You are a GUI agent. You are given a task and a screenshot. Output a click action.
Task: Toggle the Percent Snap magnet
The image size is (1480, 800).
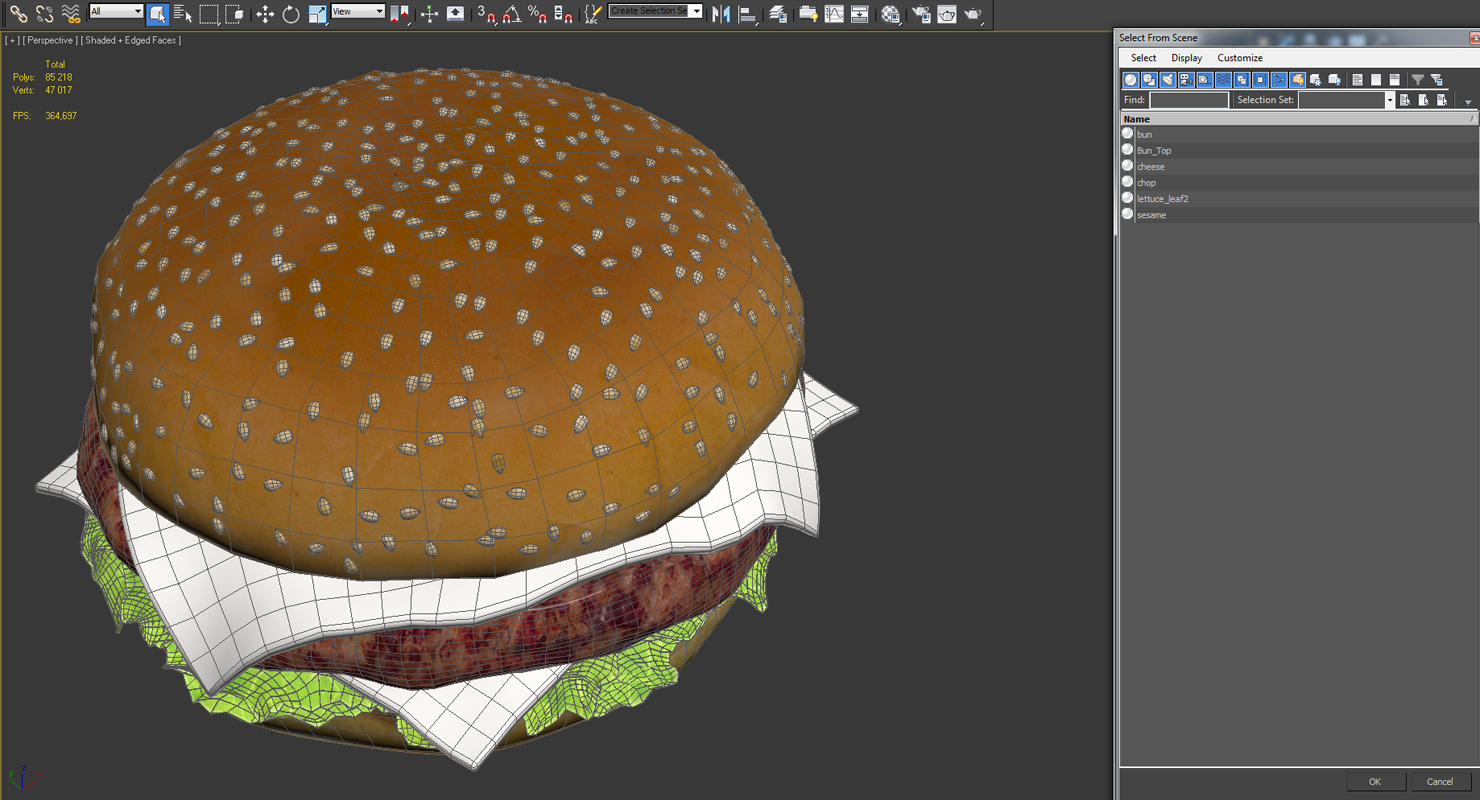[538, 14]
